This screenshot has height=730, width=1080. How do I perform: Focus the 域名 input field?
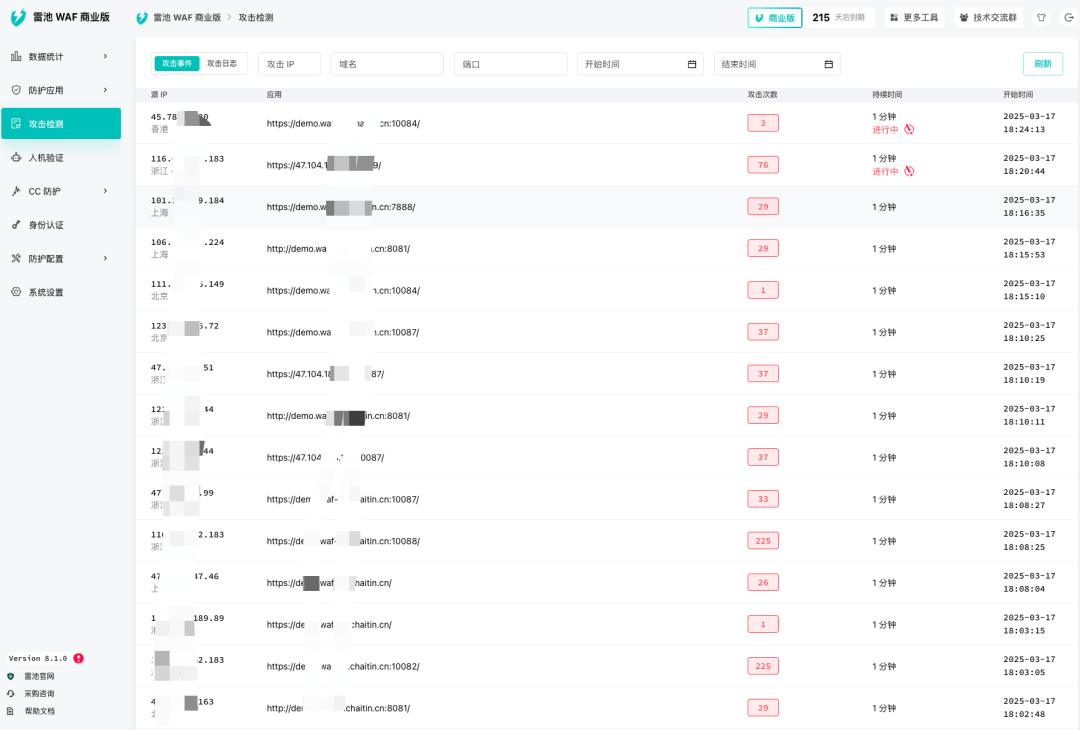tap(387, 64)
